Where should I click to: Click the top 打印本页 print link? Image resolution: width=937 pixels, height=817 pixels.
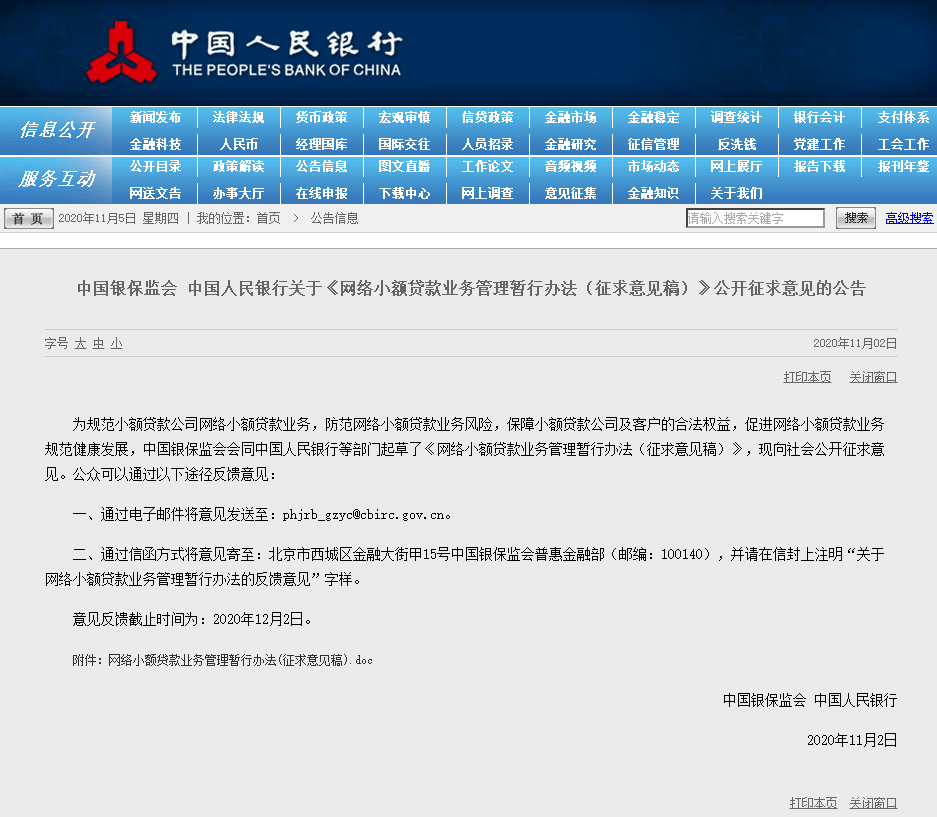(807, 377)
